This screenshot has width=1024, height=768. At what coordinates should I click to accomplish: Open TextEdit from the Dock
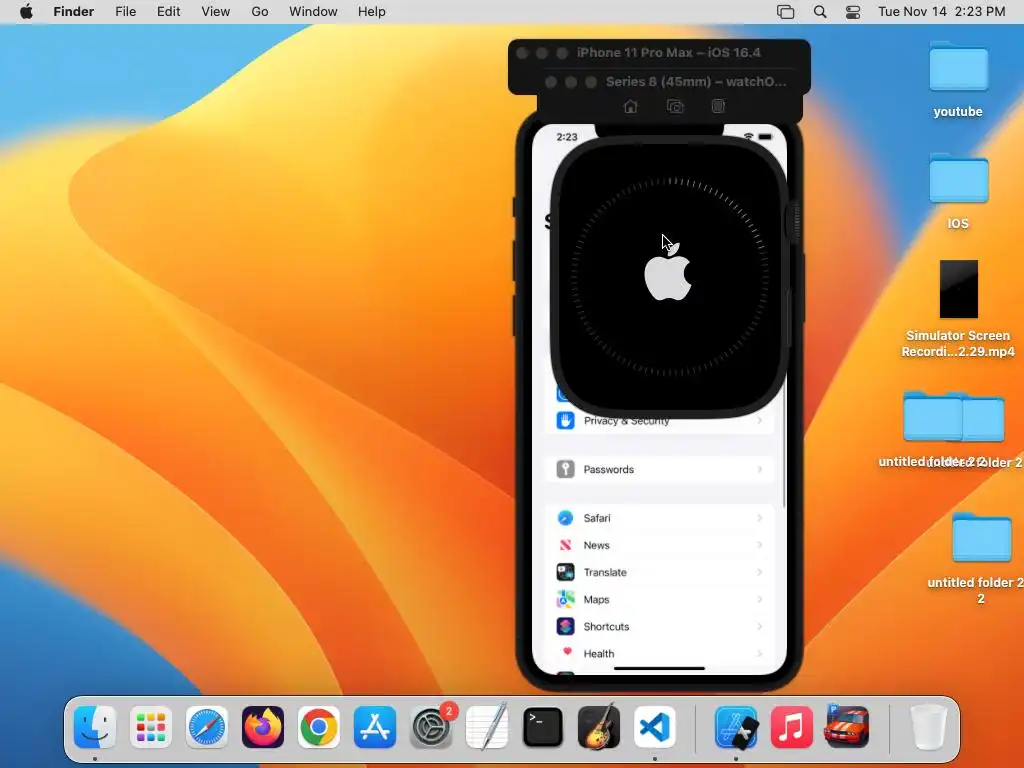click(x=487, y=727)
